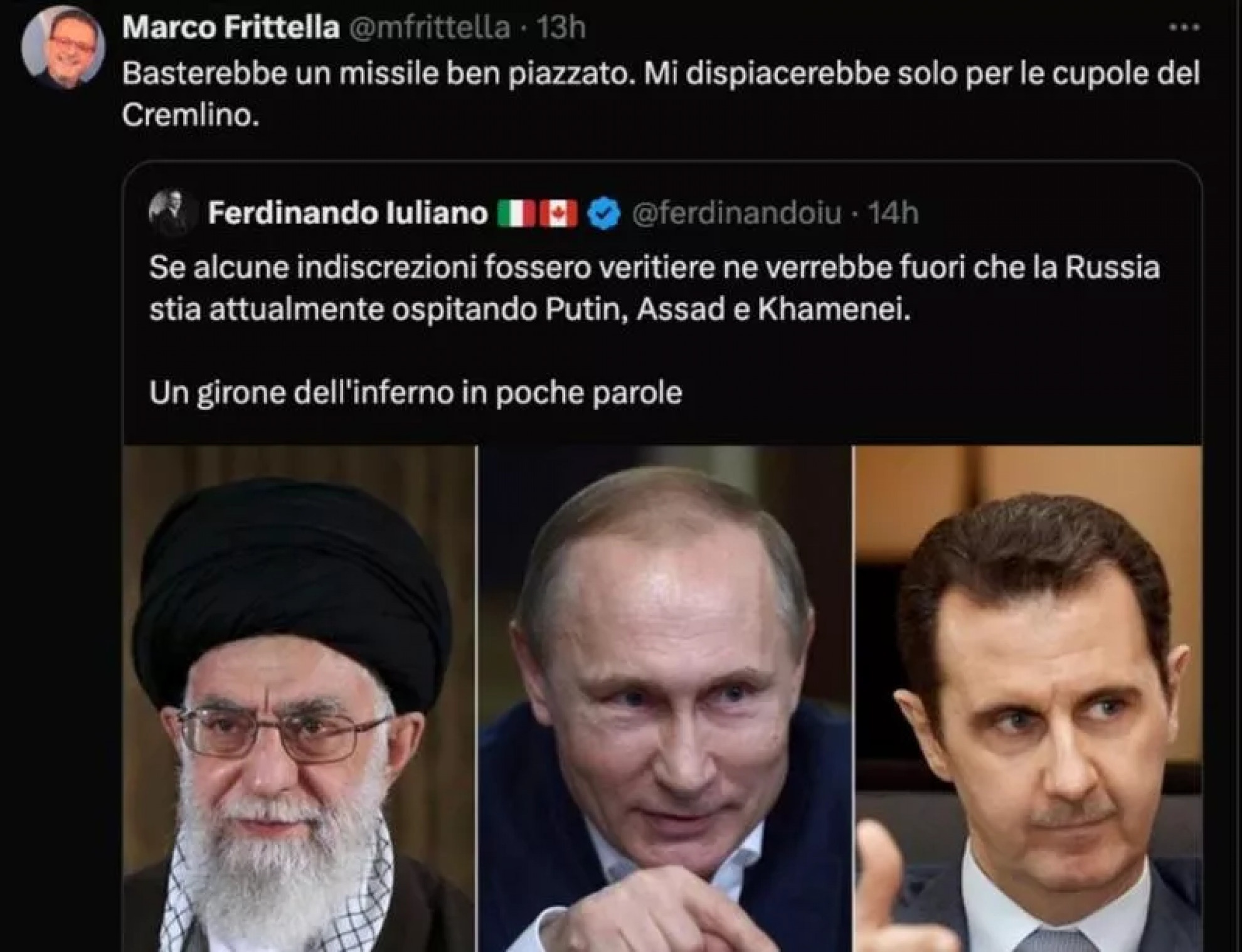Click the 14h timestamp of quoted tweet

click(893, 213)
